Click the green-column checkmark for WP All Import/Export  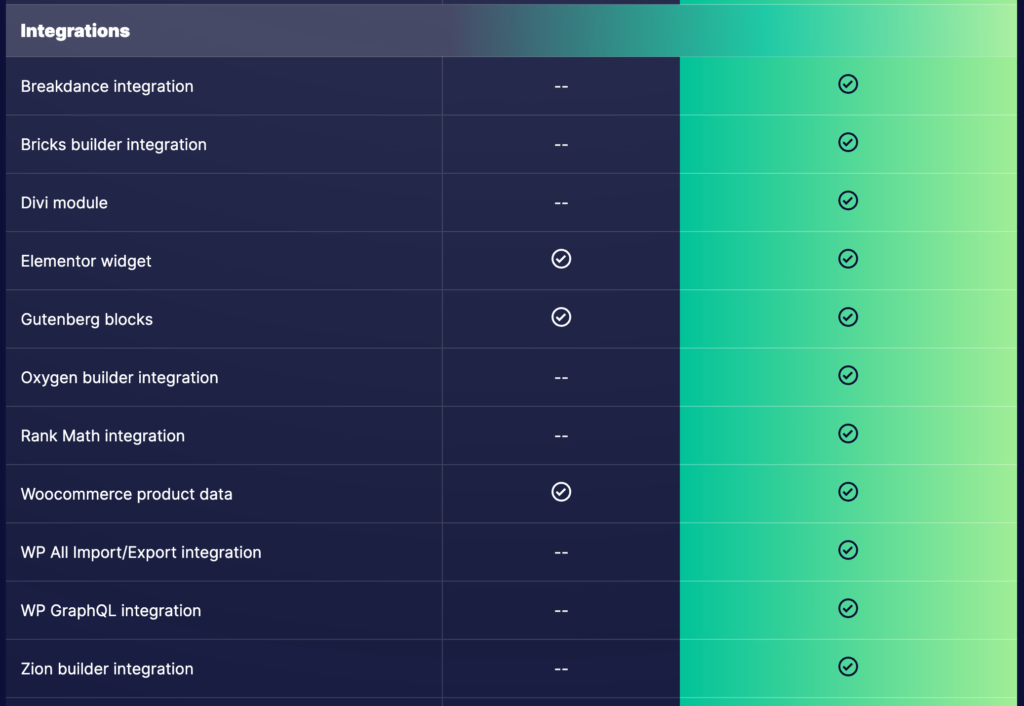click(x=848, y=550)
